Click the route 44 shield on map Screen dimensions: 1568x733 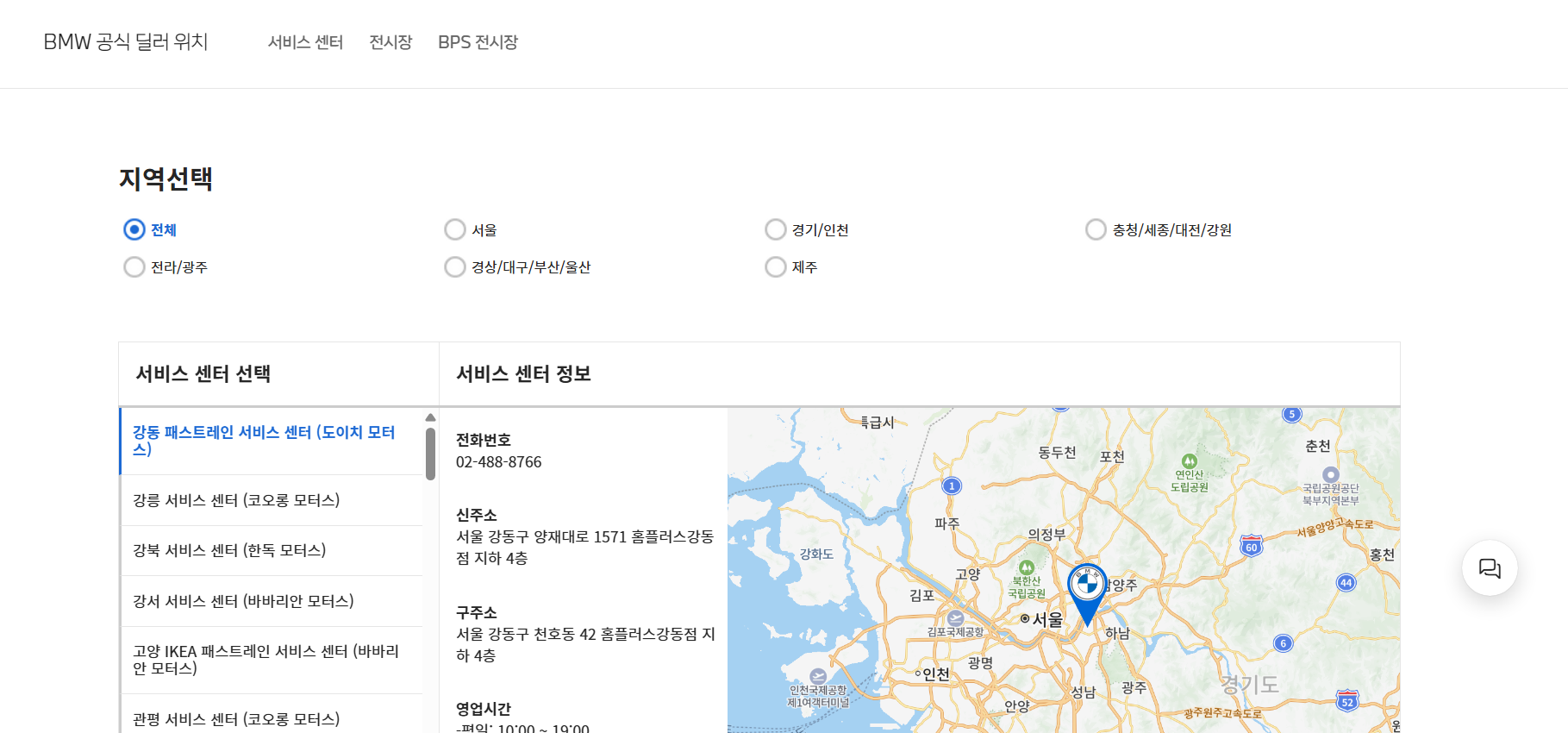1346,583
